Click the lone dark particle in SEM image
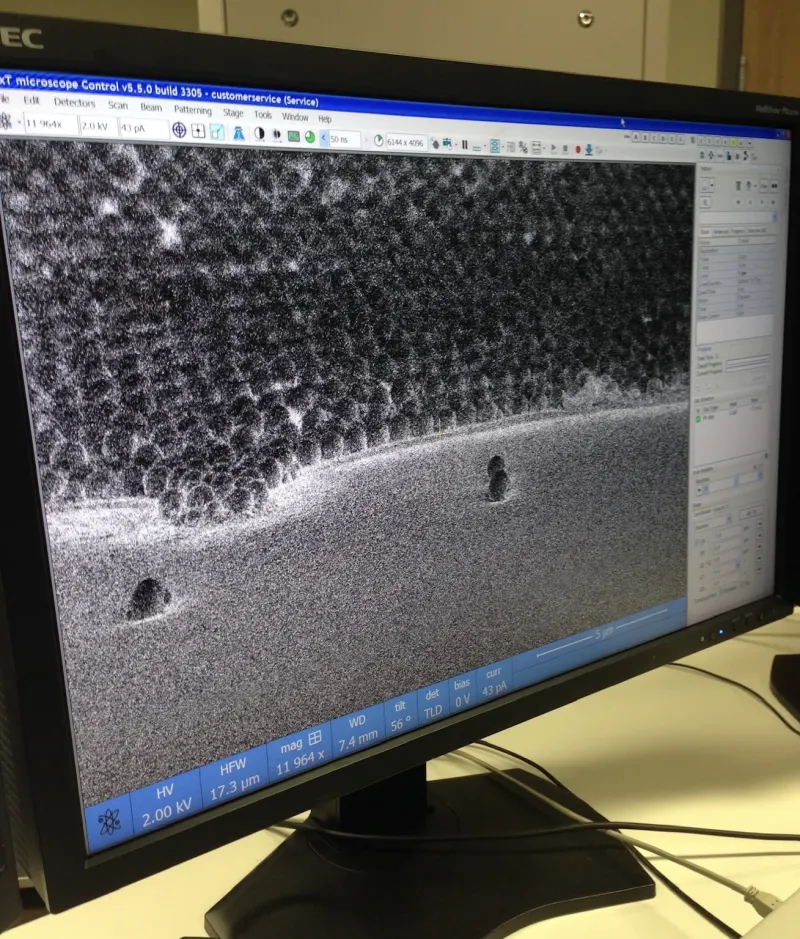 148,597
